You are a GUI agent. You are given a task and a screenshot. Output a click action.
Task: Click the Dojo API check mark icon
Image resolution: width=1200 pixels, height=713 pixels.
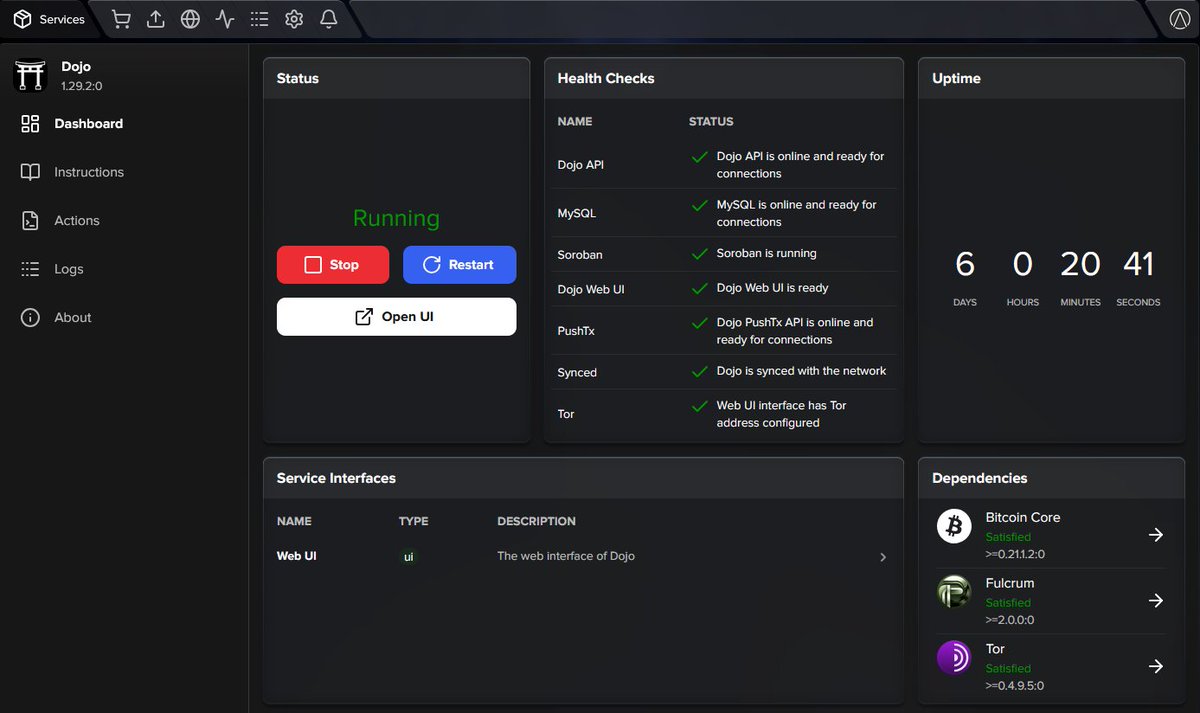(700, 157)
